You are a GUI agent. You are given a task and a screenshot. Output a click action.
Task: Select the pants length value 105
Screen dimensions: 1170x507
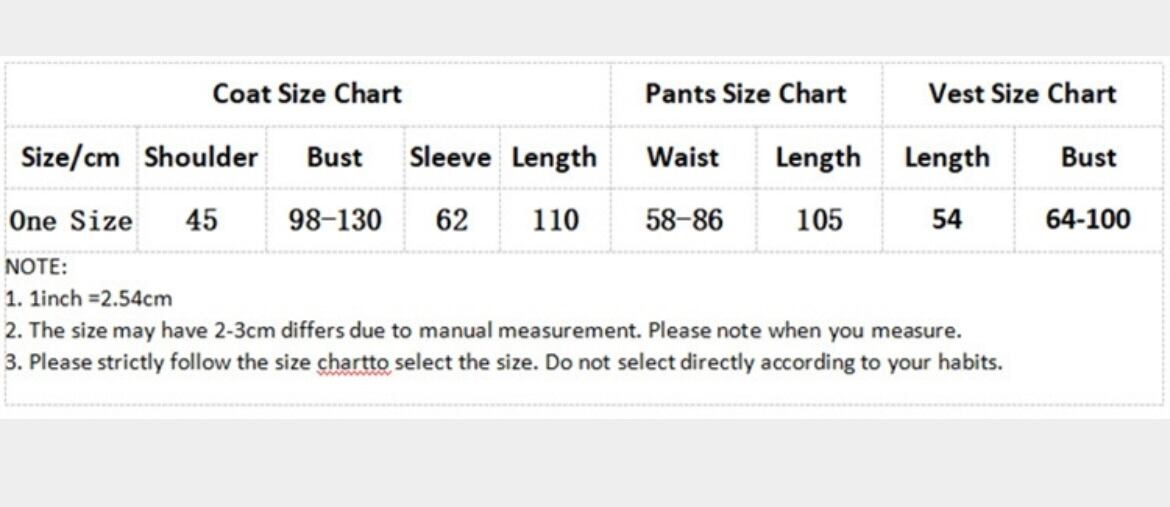819,220
